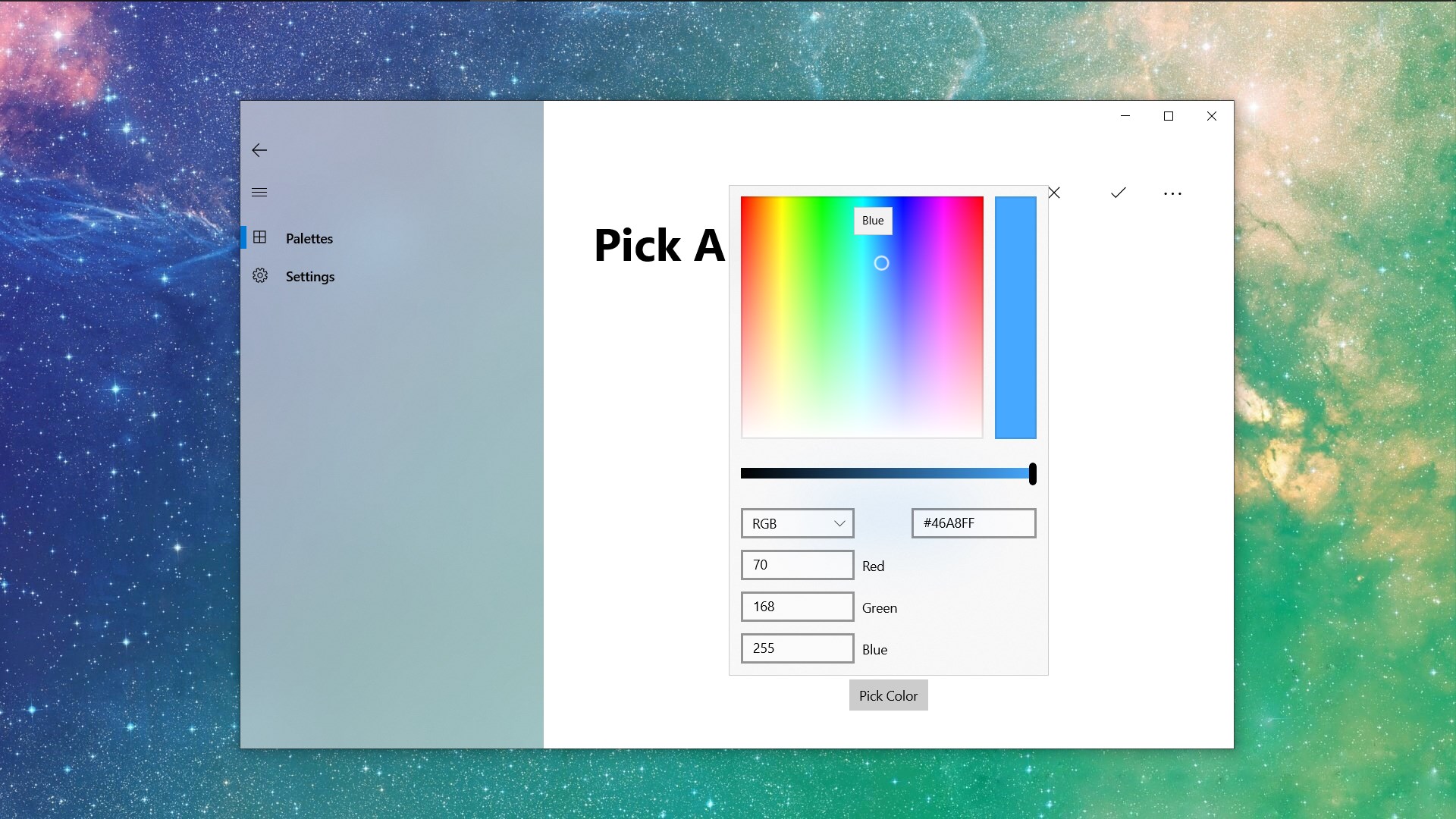
Task: Select Palettes in the sidebar
Action: 309,238
